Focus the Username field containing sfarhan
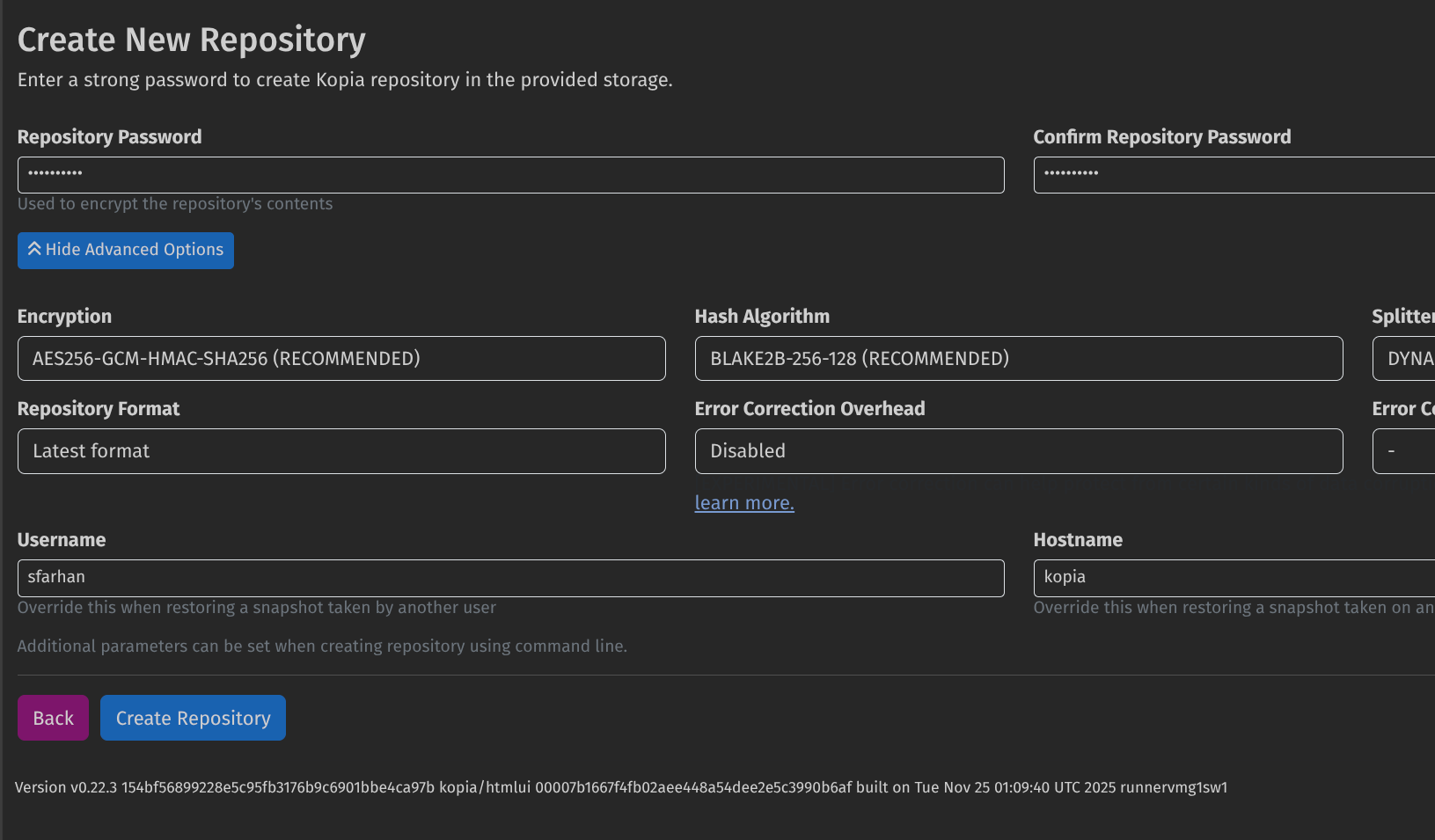The width and height of the screenshot is (1435, 840). pyautogui.click(x=510, y=578)
